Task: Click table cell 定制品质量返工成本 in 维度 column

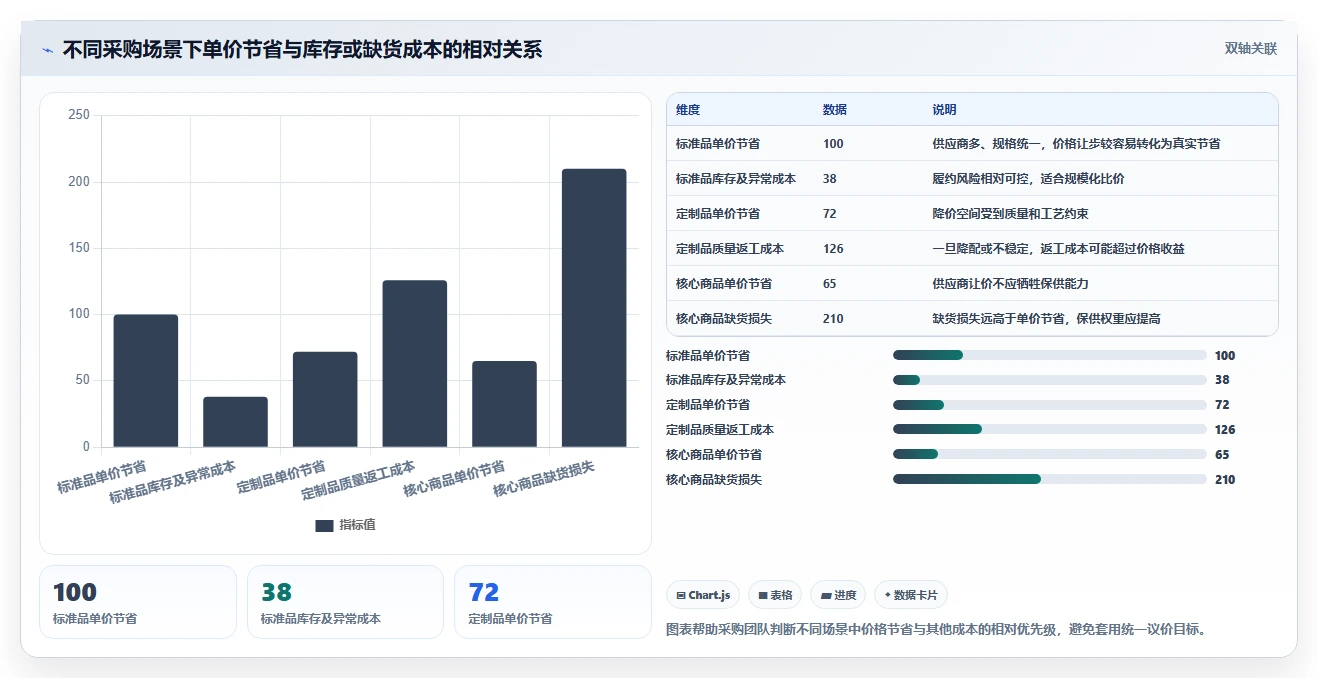Action: coord(730,249)
